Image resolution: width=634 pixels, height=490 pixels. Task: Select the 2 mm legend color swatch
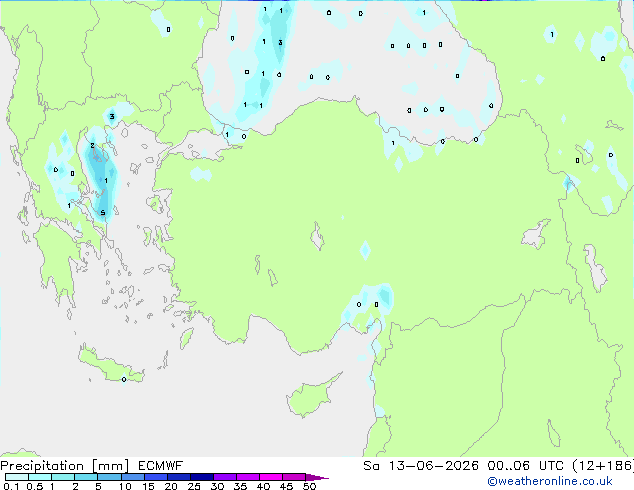86,477
